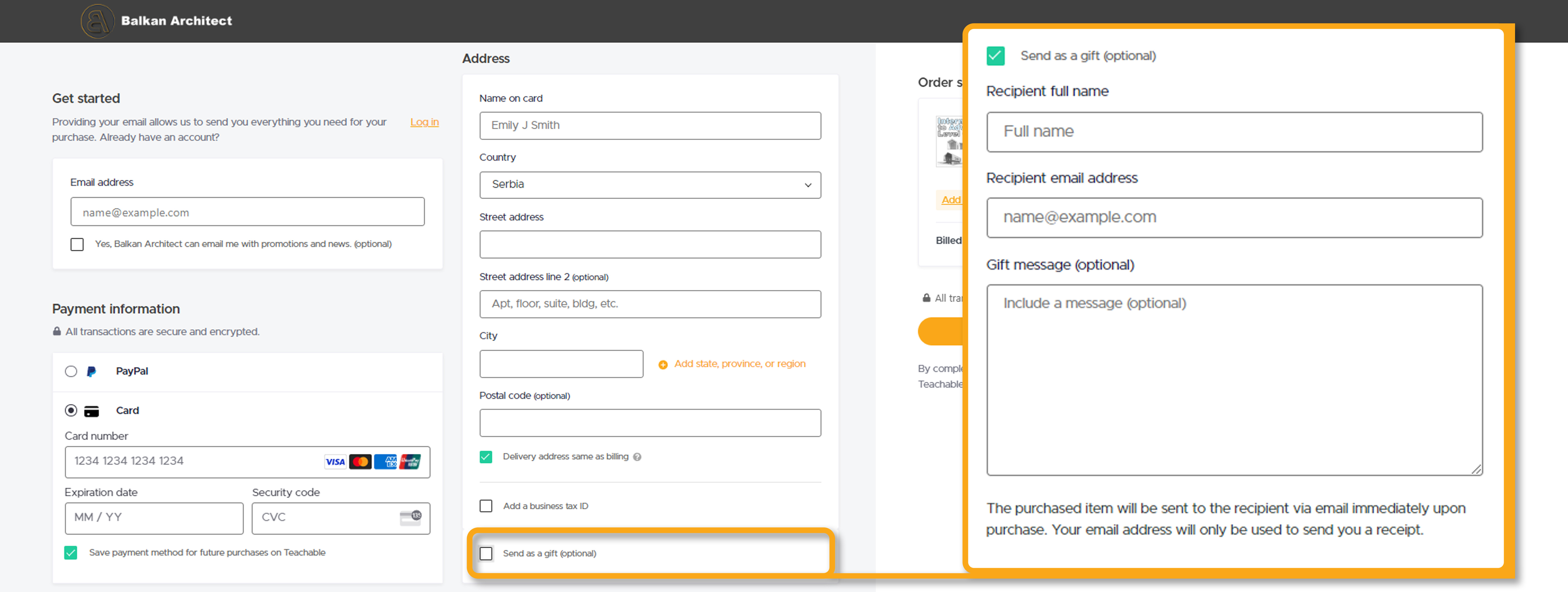Image resolution: width=1568 pixels, height=592 pixels.
Task: Check Send as a gift in Address form
Action: (486, 554)
